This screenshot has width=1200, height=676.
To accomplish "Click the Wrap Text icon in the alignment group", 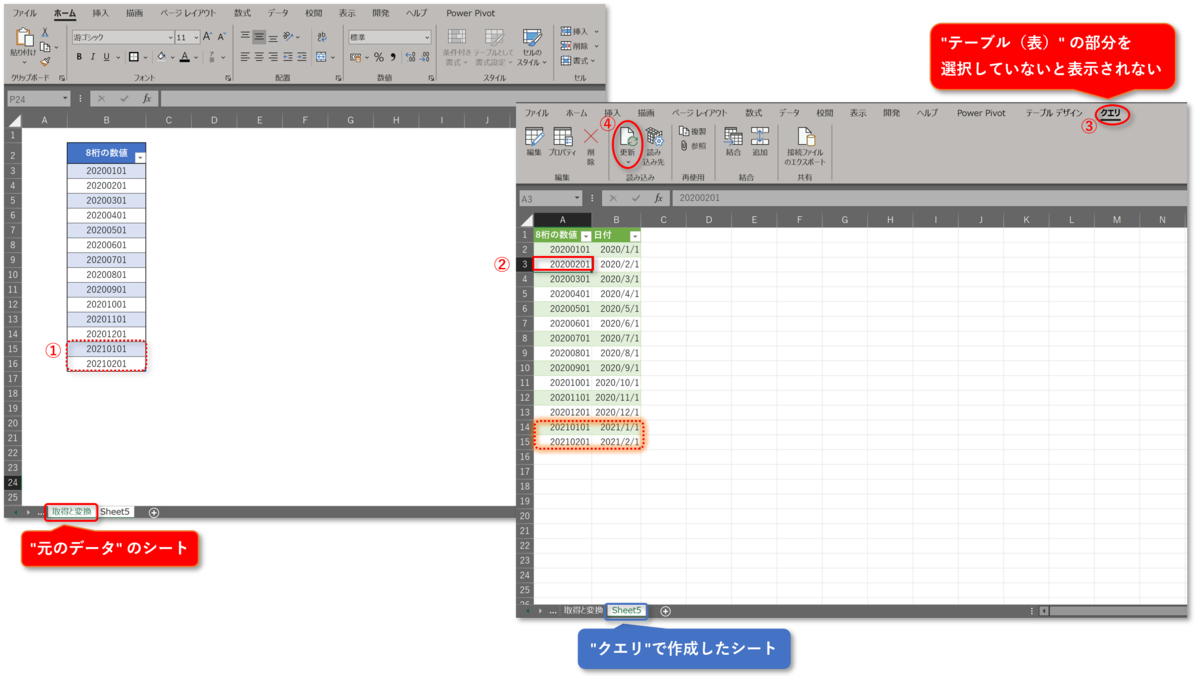I will pyautogui.click(x=322, y=37).
